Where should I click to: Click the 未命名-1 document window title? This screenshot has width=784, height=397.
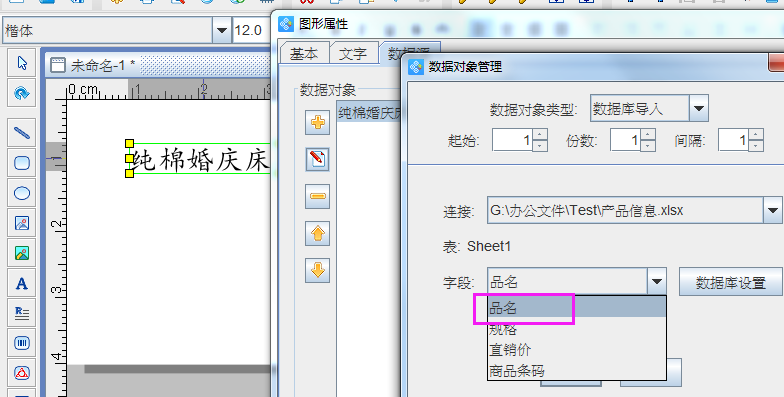(103, 65)
